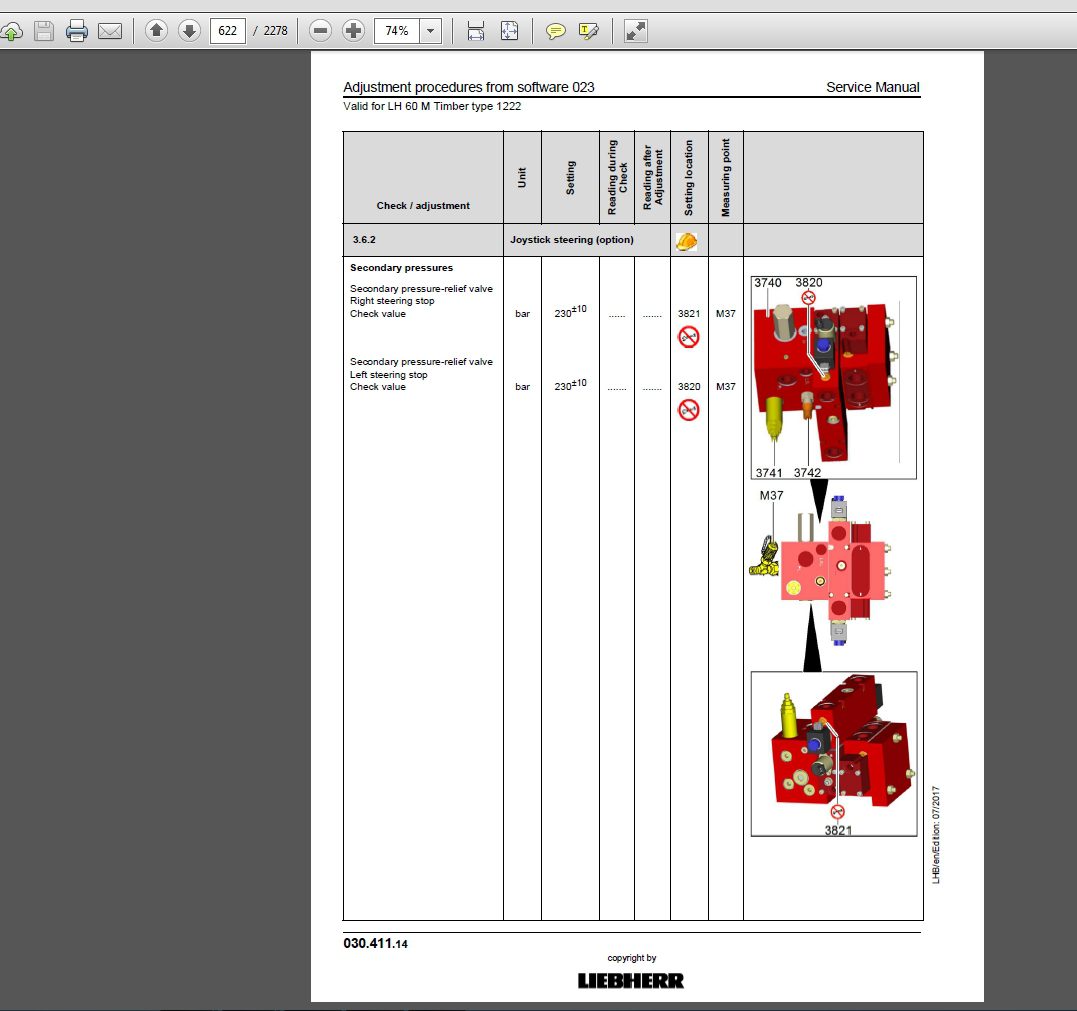Click the middle valve illustration labeled M37
The image size is (1077, 1011).
point(821,570)
